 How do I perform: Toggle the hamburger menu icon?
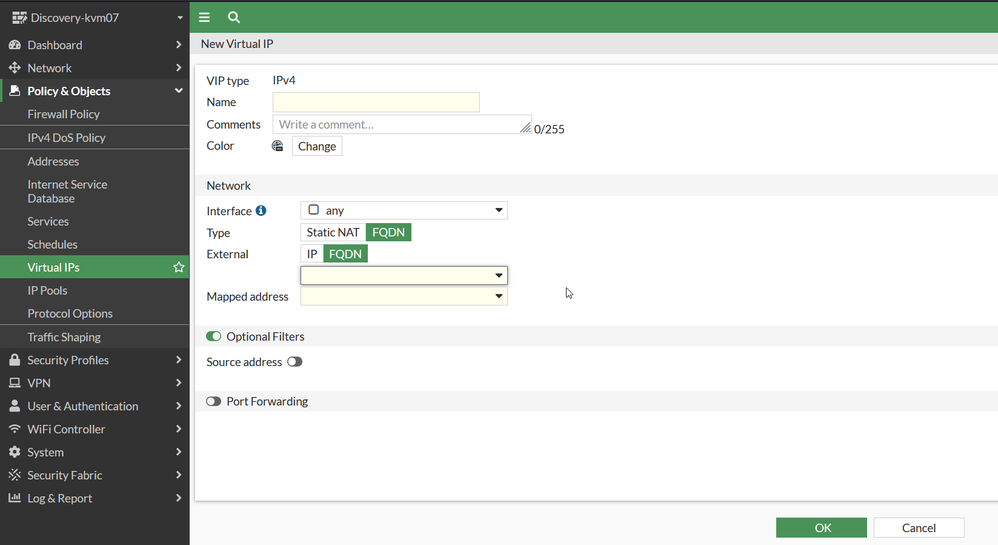(x=204, y=17)
